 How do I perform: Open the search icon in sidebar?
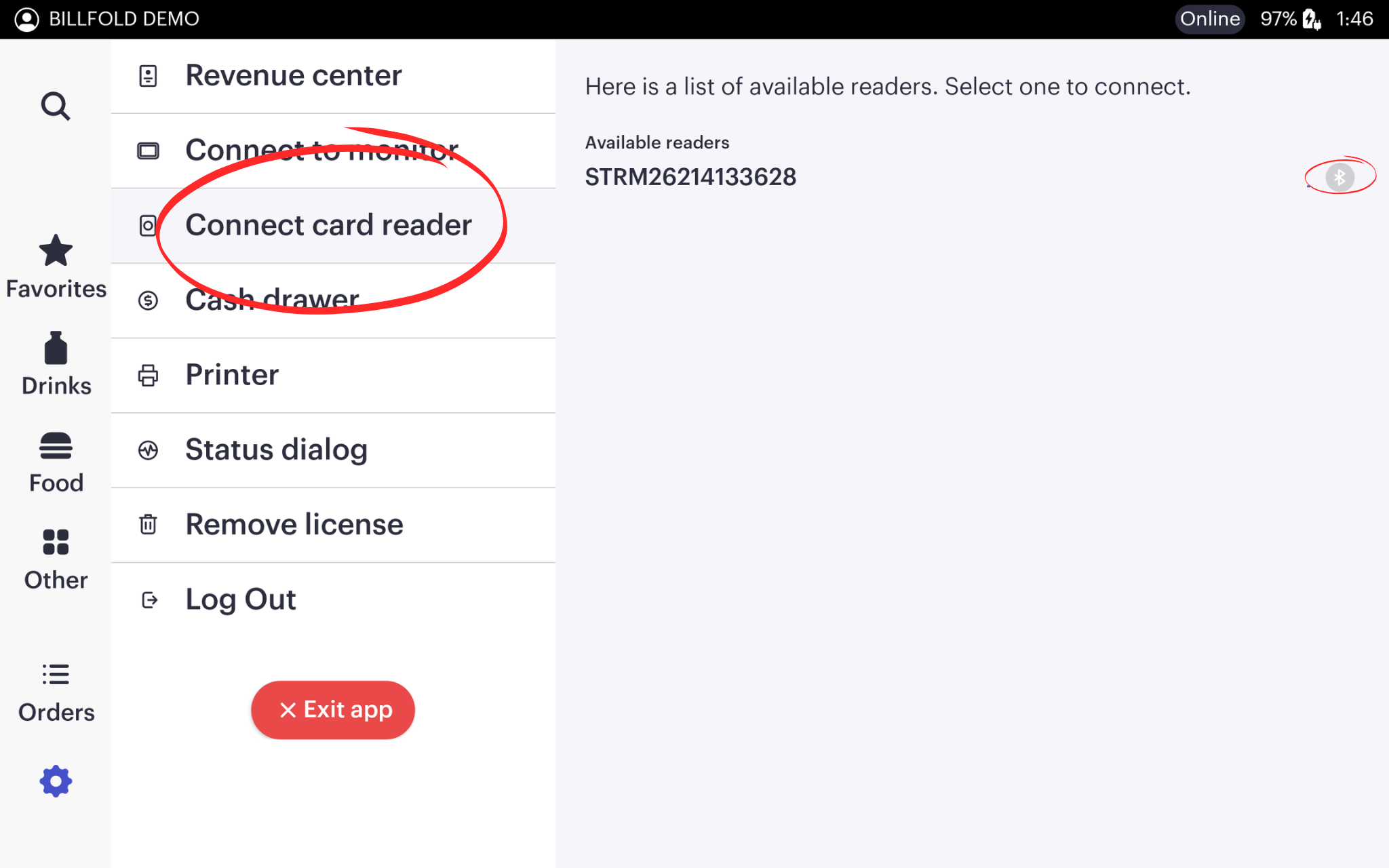(x=56, y=106)
